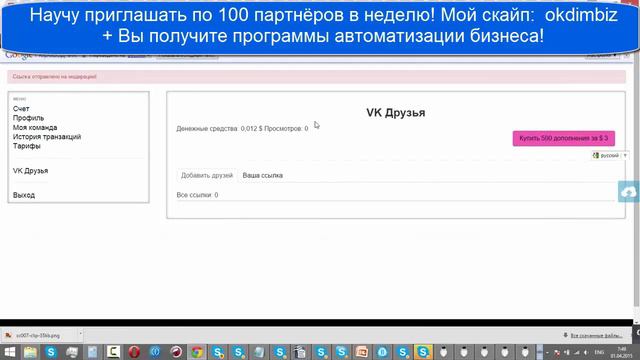Switch to Google Chrome in taskbar
The width and height of the screenshot is (640, 360).
click(197, 352)
